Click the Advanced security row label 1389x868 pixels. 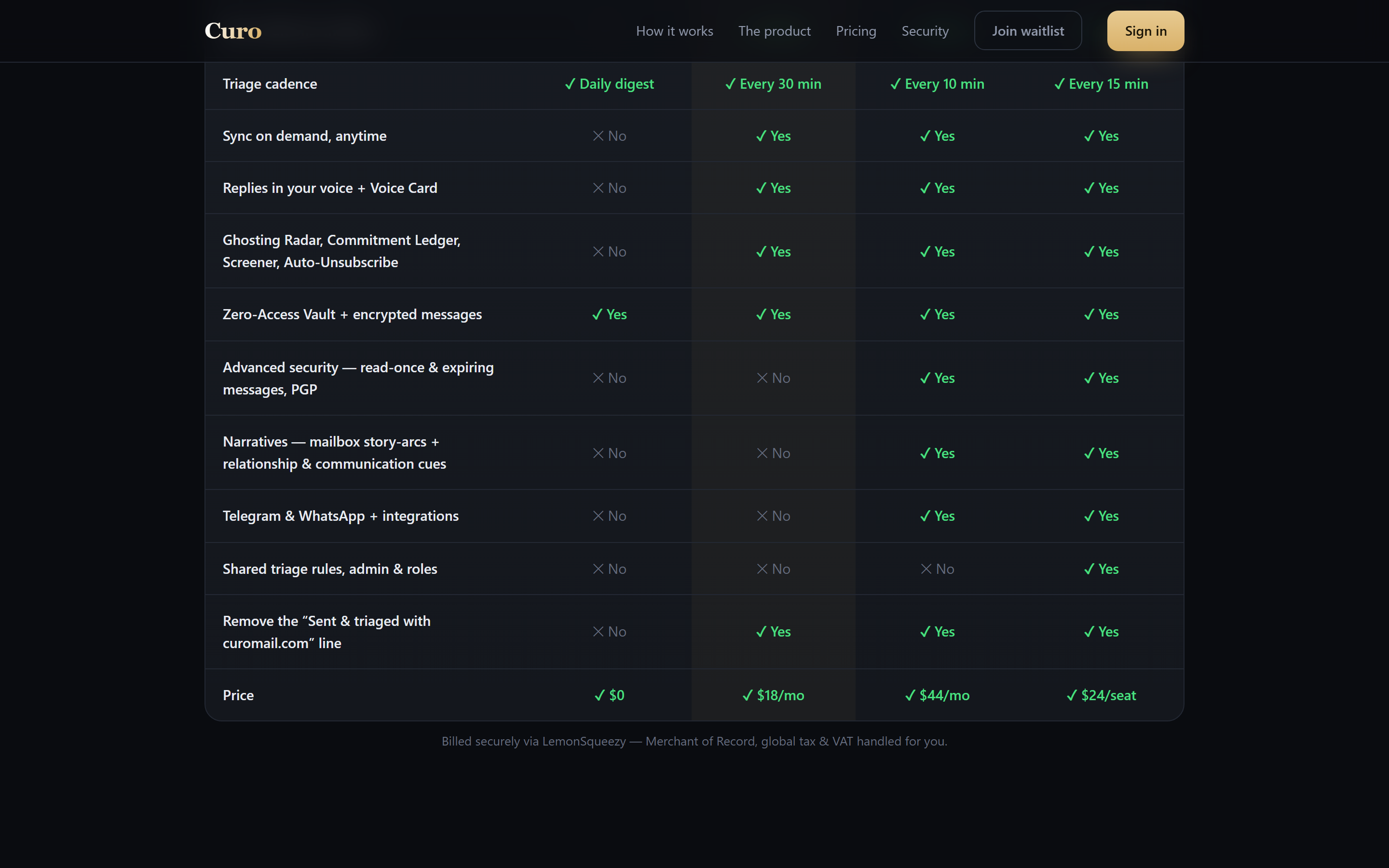358,379
